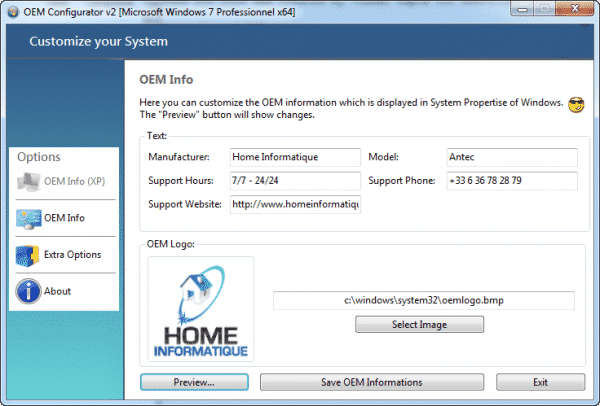600x406 pixels.
Task: Click the Preview... button
Action: click(x=194, y=382)
